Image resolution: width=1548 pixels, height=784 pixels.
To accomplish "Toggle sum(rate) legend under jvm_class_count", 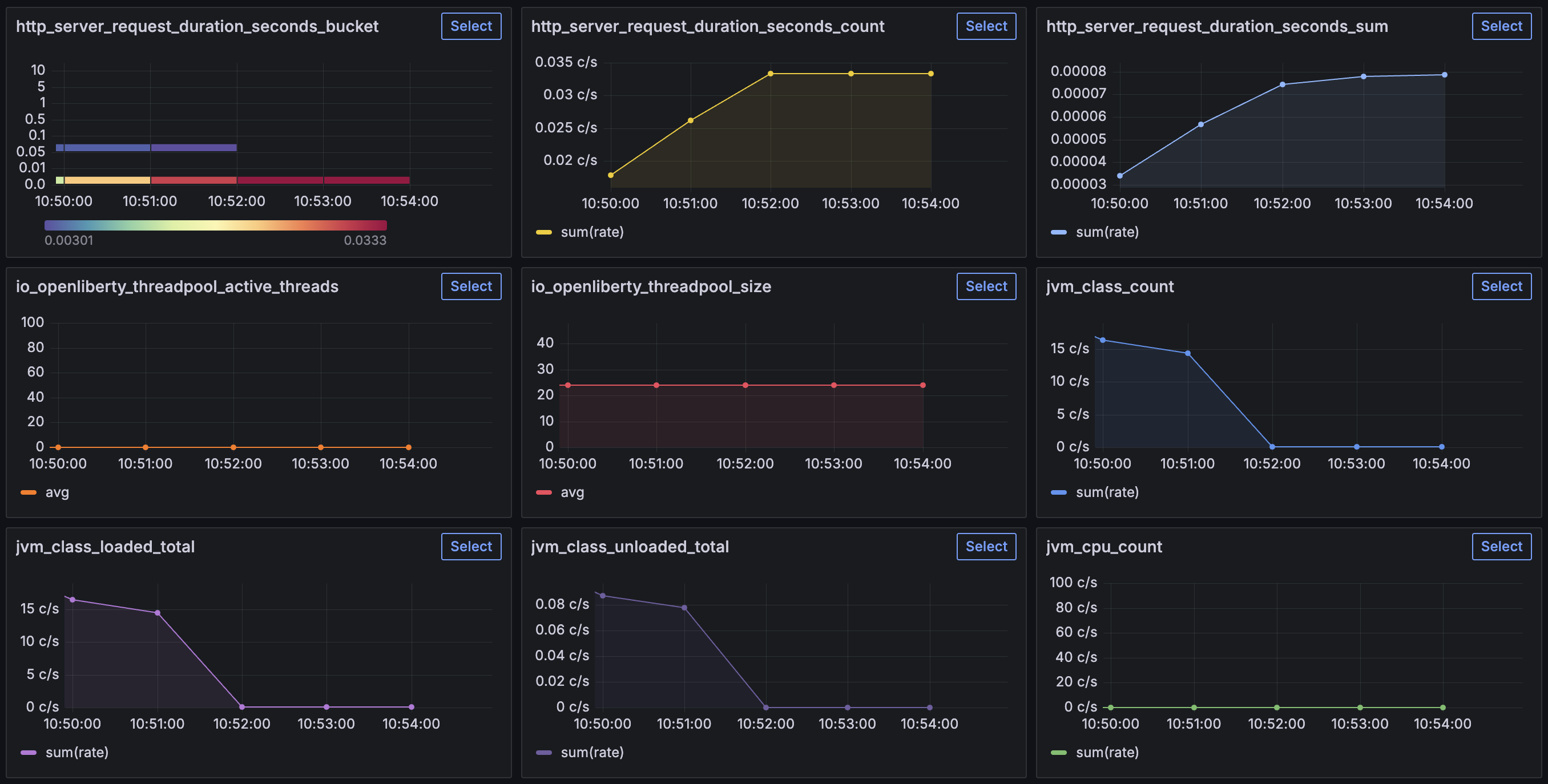I will 1106,492.
